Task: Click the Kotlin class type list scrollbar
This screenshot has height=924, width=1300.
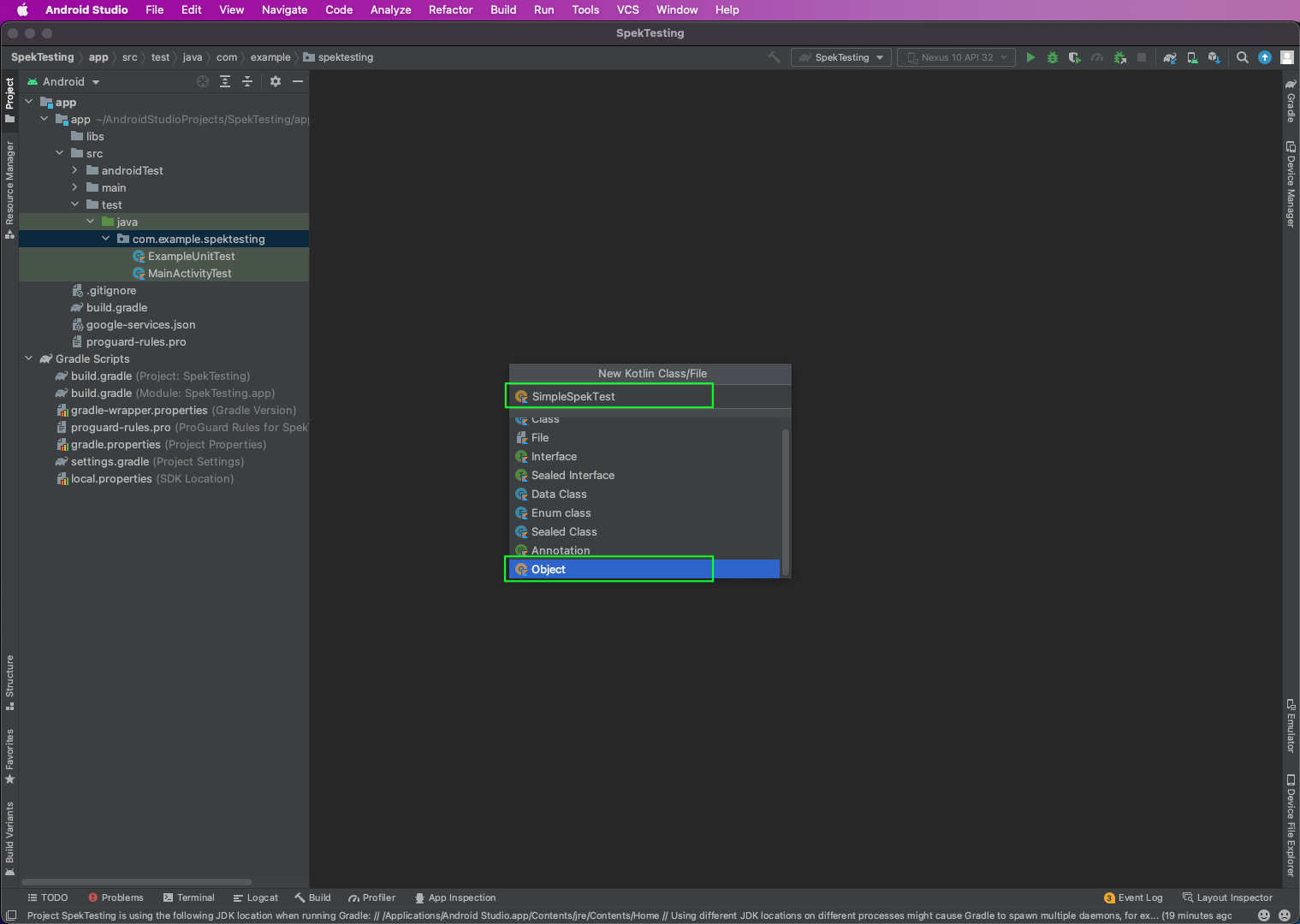Action: [785, 501]
